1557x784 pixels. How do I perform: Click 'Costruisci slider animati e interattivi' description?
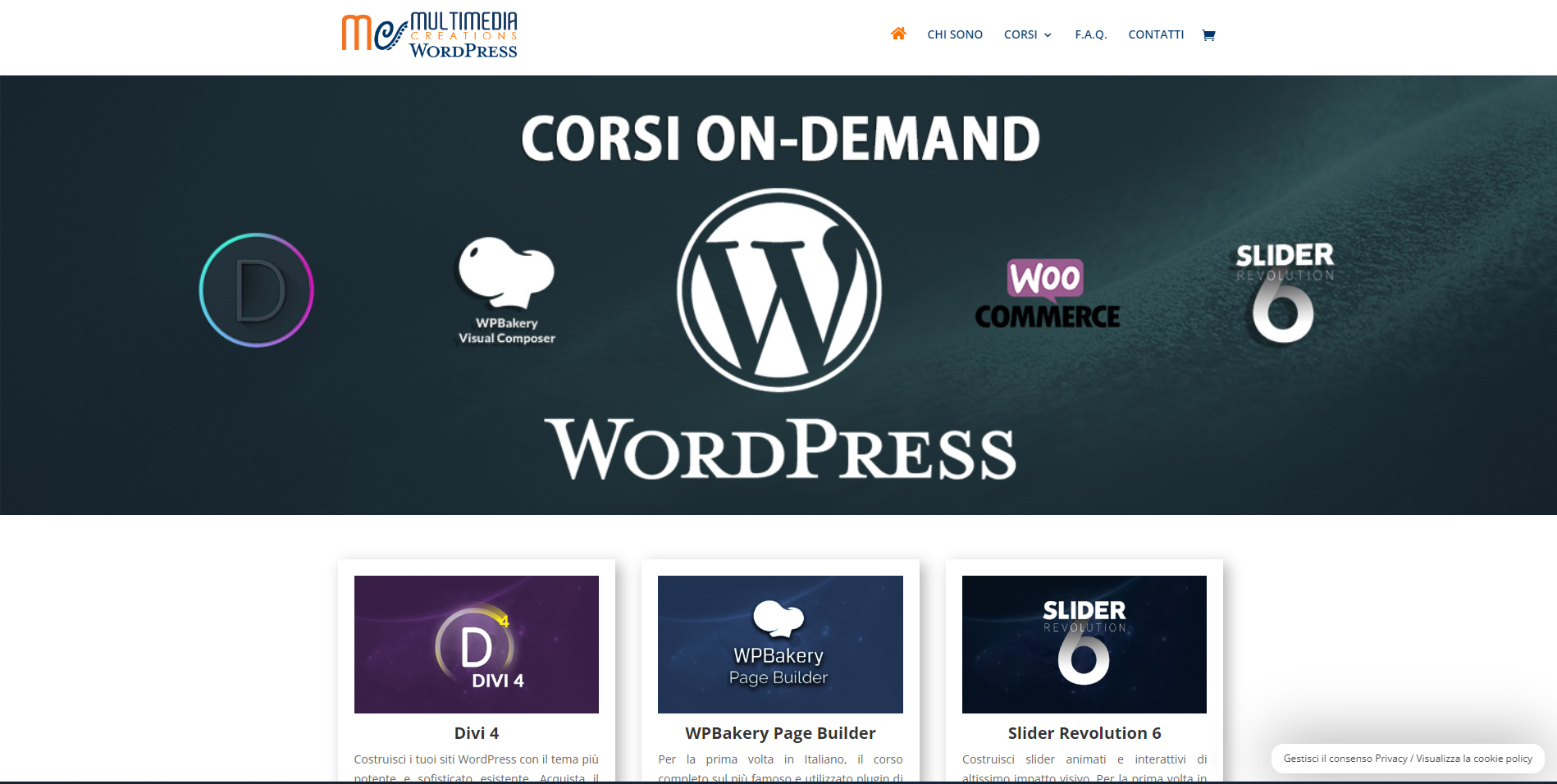click(1084, 768)
